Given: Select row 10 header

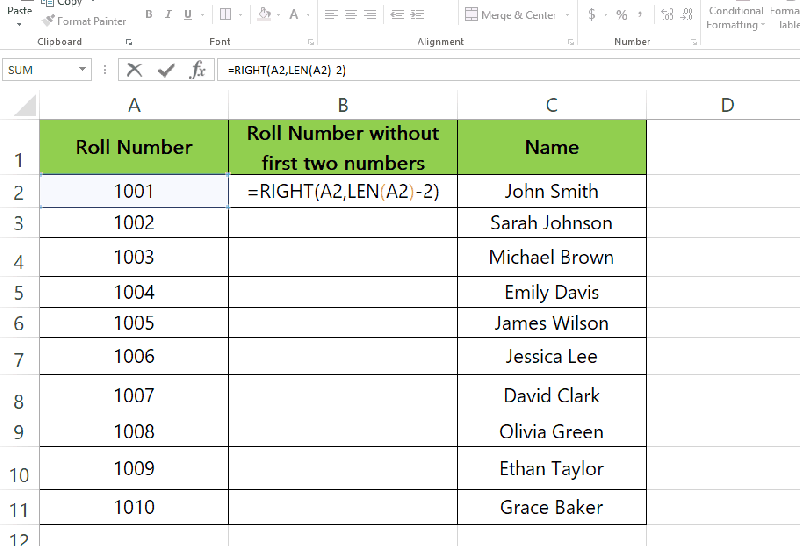Looking at the screenshot, I should [x=19, y=468].
